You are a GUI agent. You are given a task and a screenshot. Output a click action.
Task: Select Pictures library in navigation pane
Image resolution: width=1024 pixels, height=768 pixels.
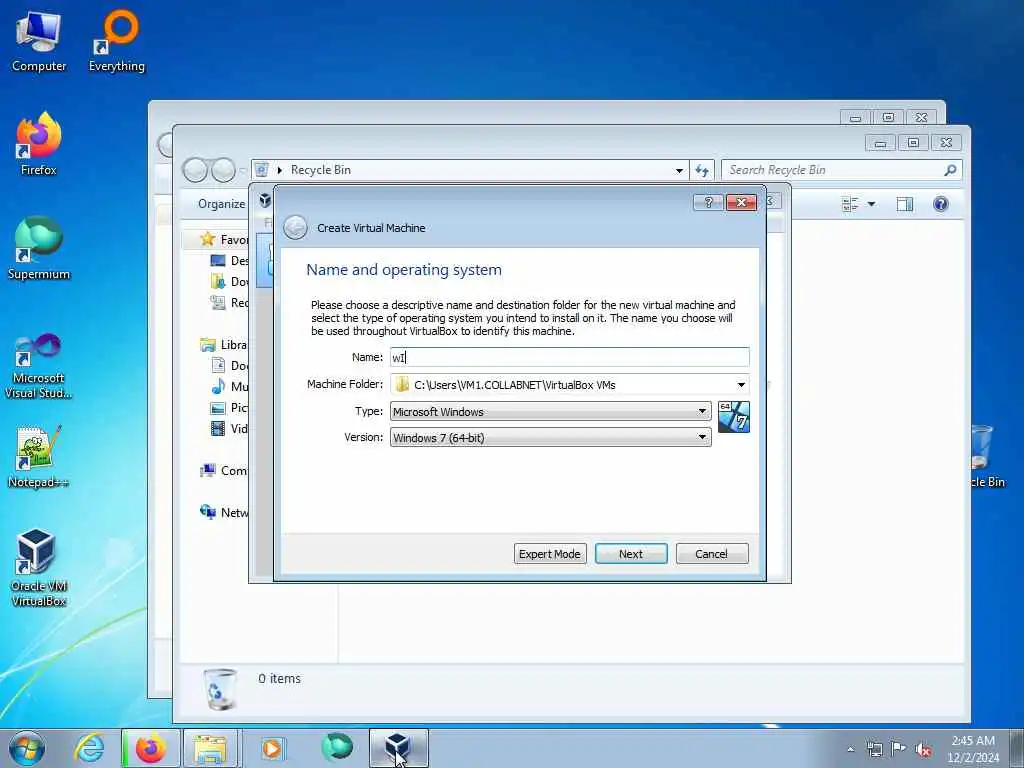click(230, 408)
